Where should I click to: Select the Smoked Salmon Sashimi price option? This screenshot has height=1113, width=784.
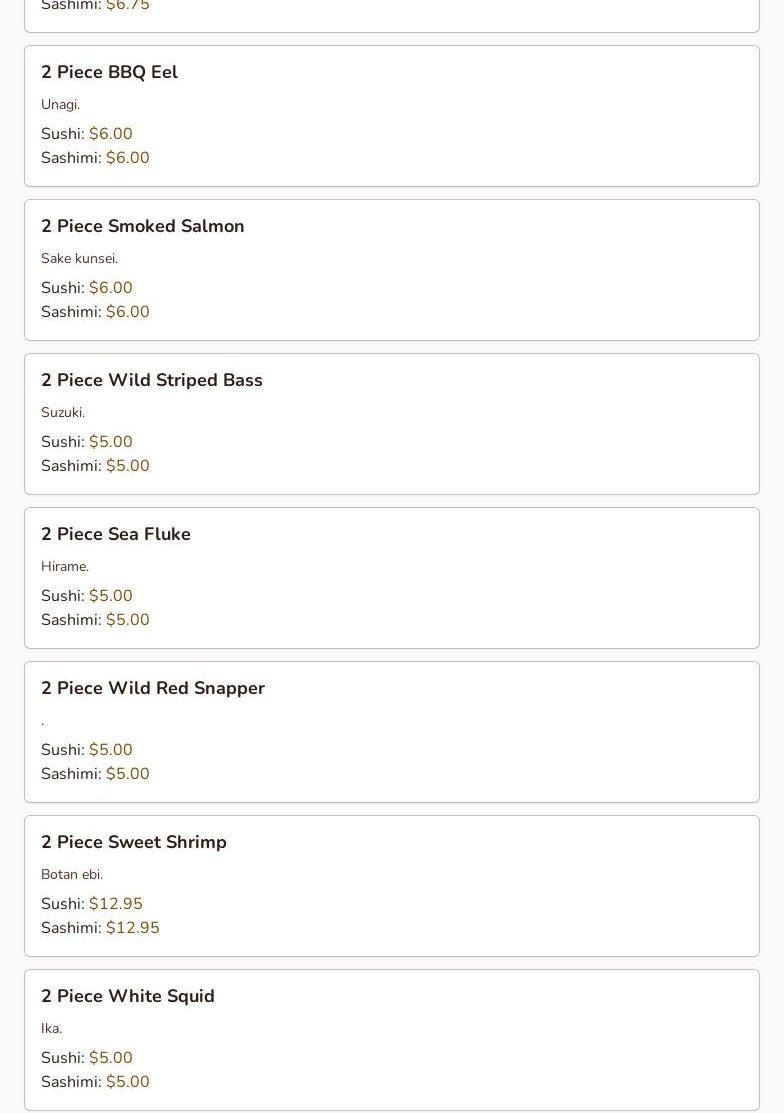pos(127,312)
